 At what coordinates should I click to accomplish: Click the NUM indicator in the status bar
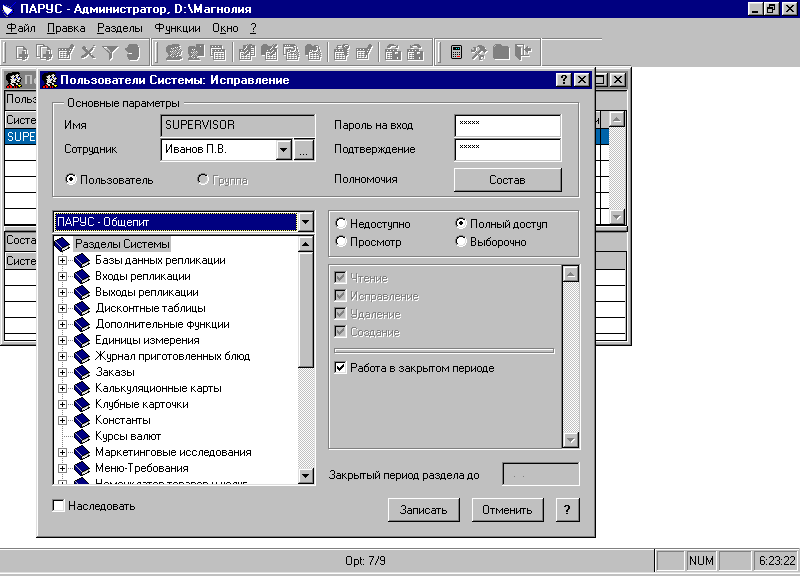tap(702, 561)
